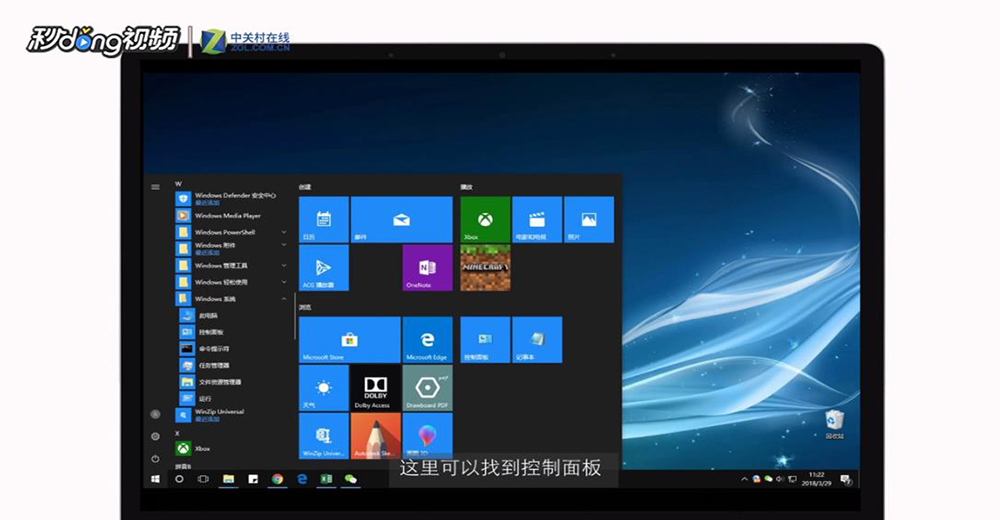Open the Microsoft Store tile
Screen dimensions: 1000x520
(349, 339)
